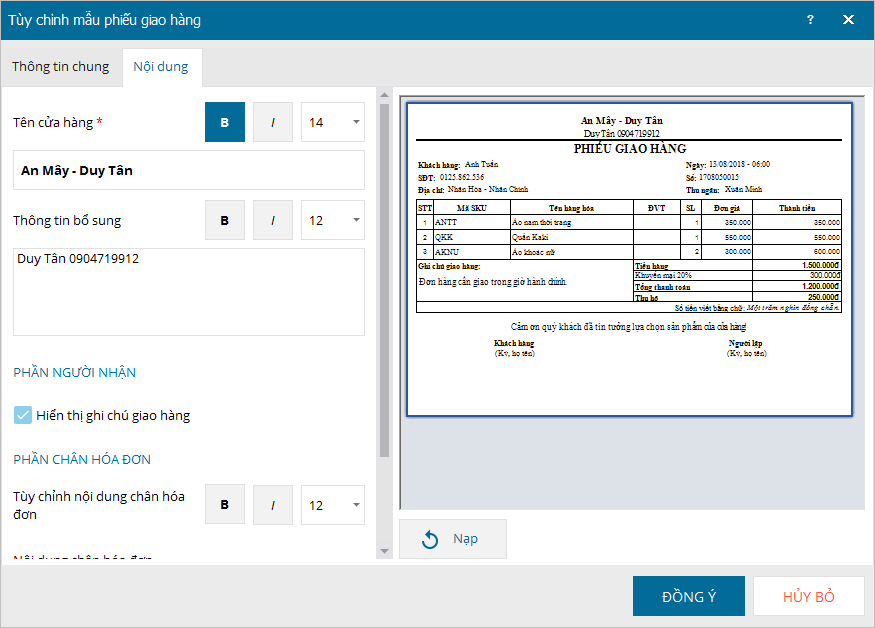Toggle bold for store name
This screenshot has height=628, width=875.
(x=224, y=122)
